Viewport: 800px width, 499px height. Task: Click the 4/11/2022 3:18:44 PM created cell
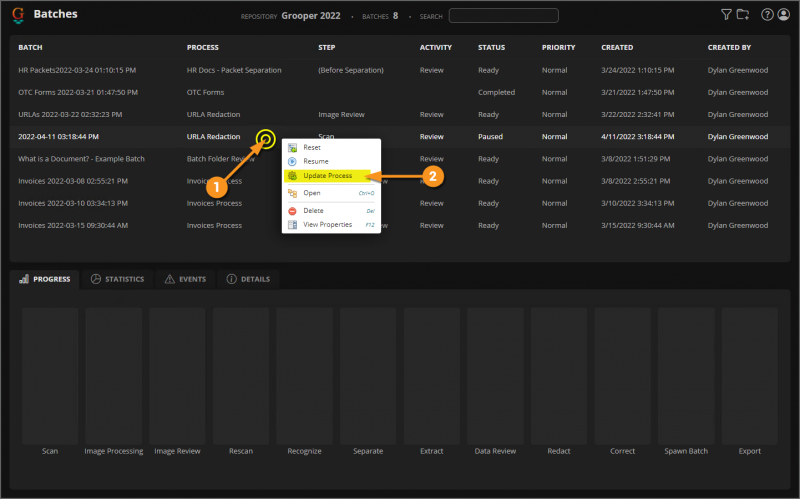point(638,137)
